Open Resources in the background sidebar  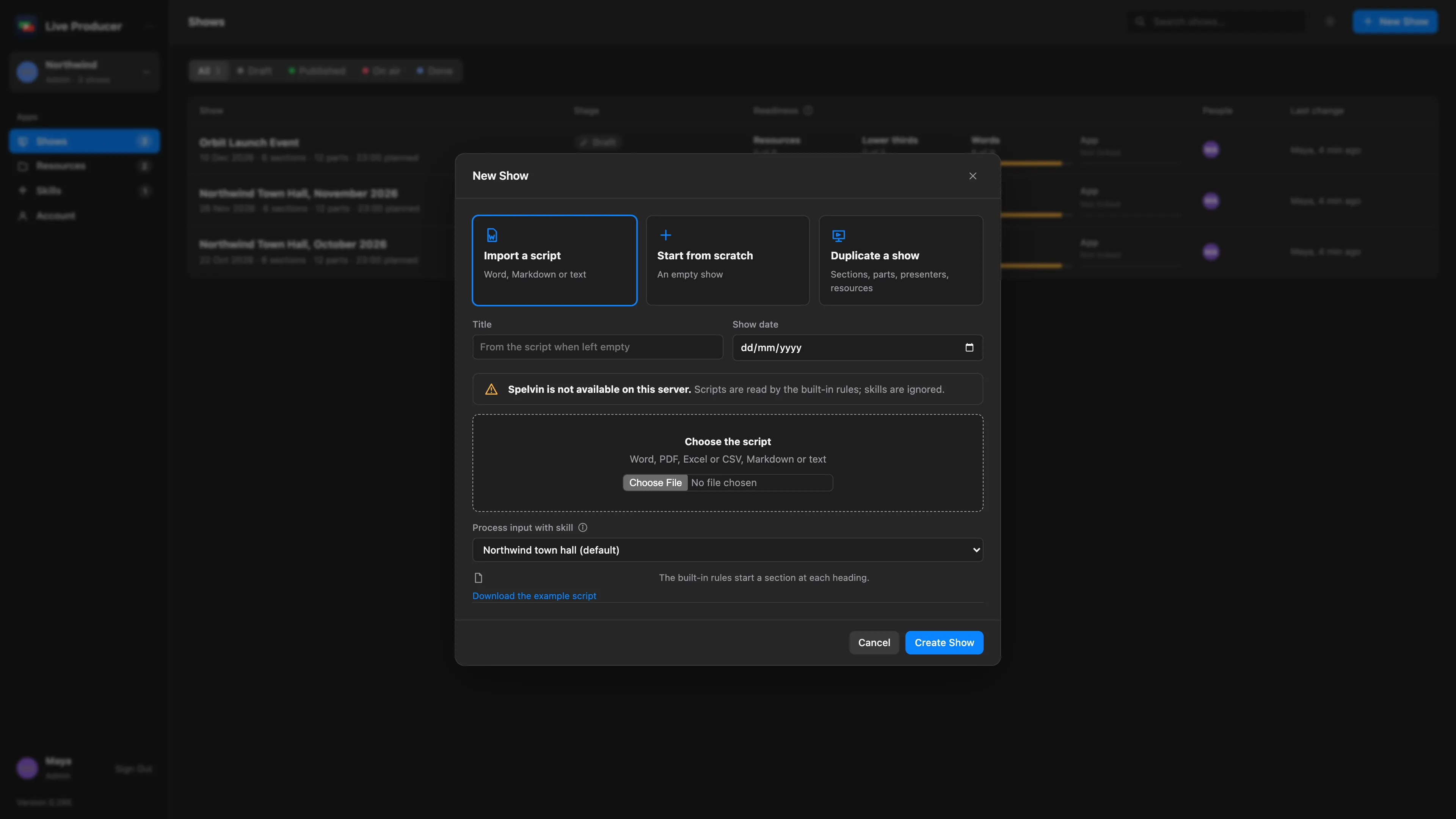click(84, 166)
